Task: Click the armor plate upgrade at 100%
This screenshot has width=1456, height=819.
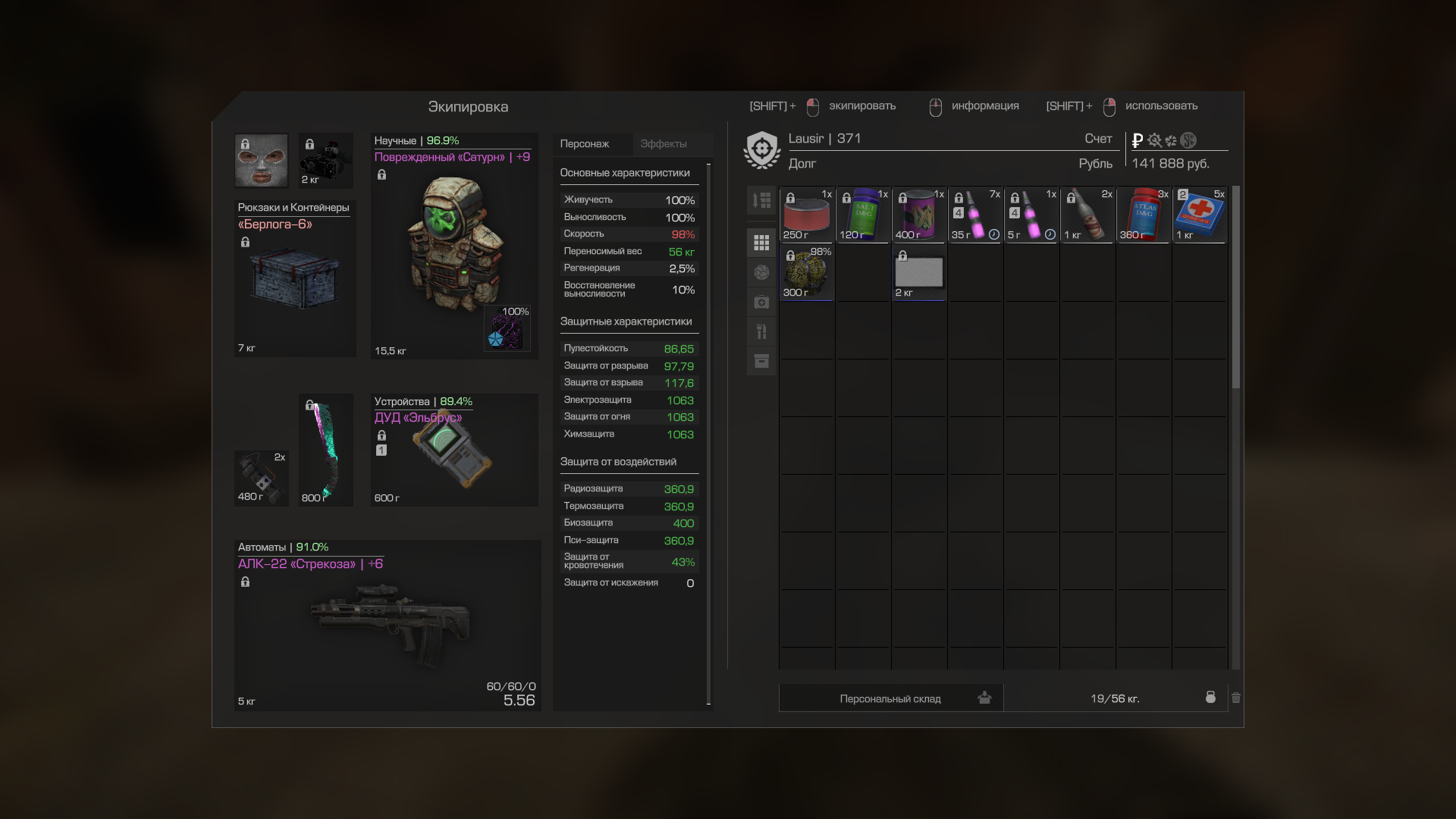Action: [507, 328]
